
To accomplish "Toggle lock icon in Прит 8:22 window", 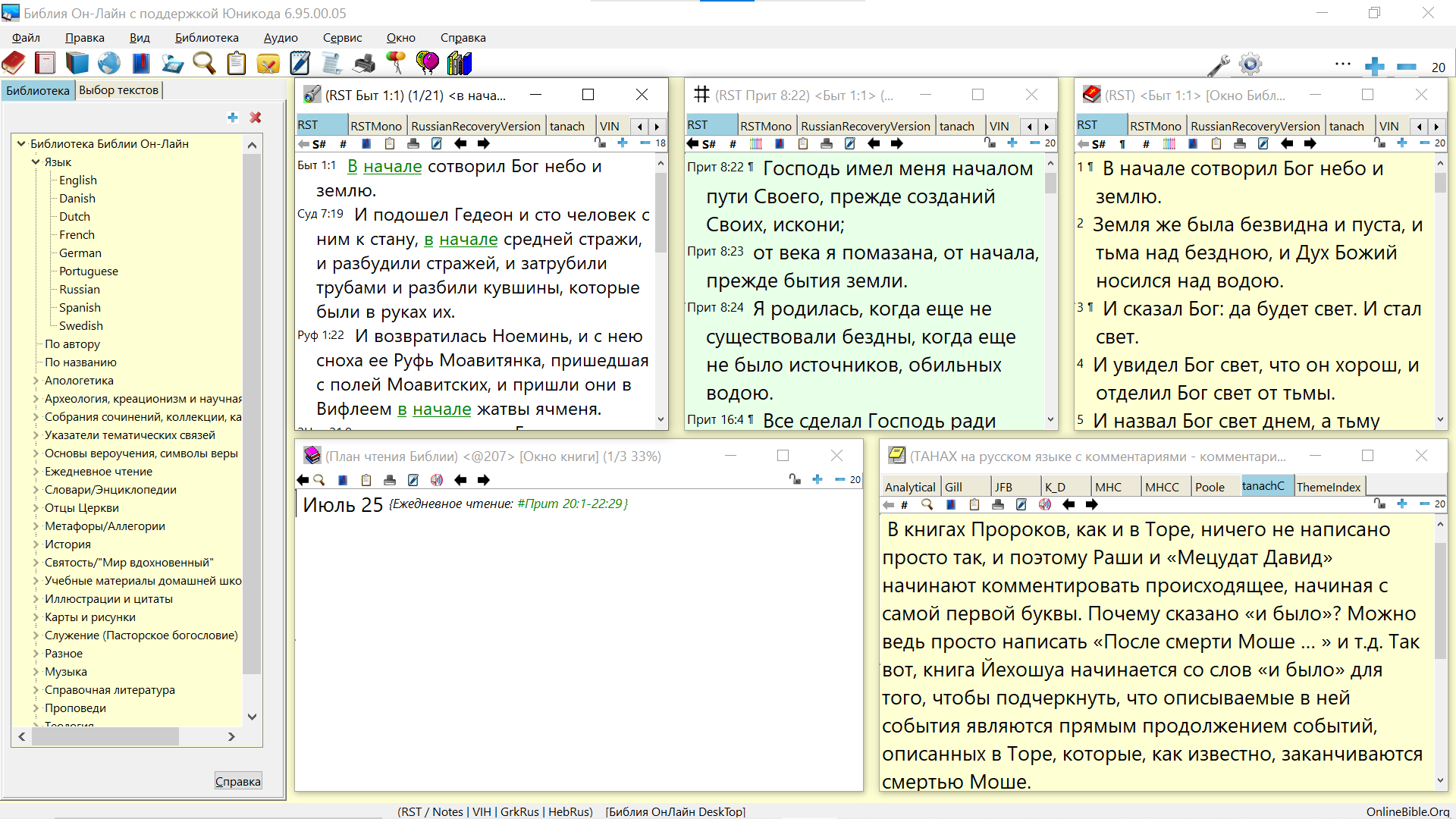I will click(x=990, y=143).
